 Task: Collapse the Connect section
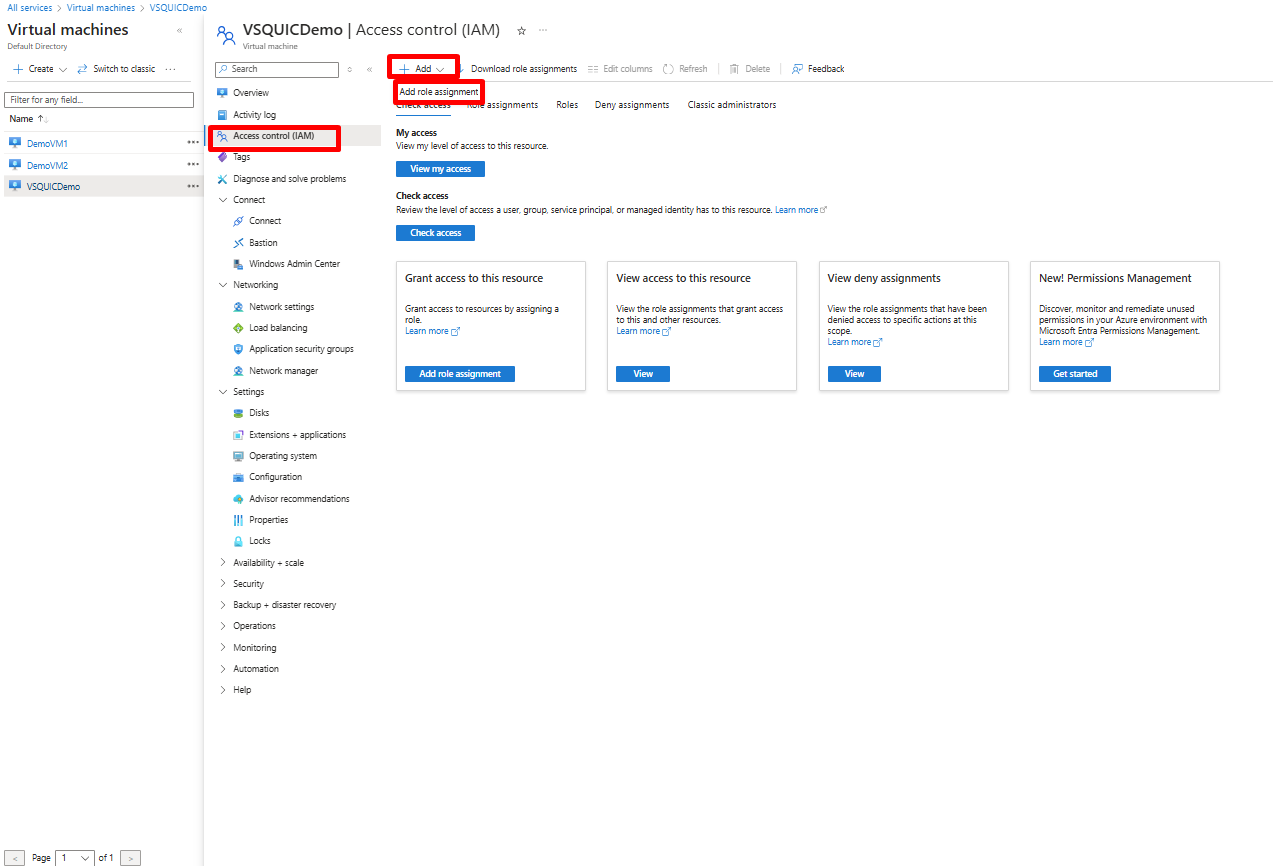(x=223, y=200)
